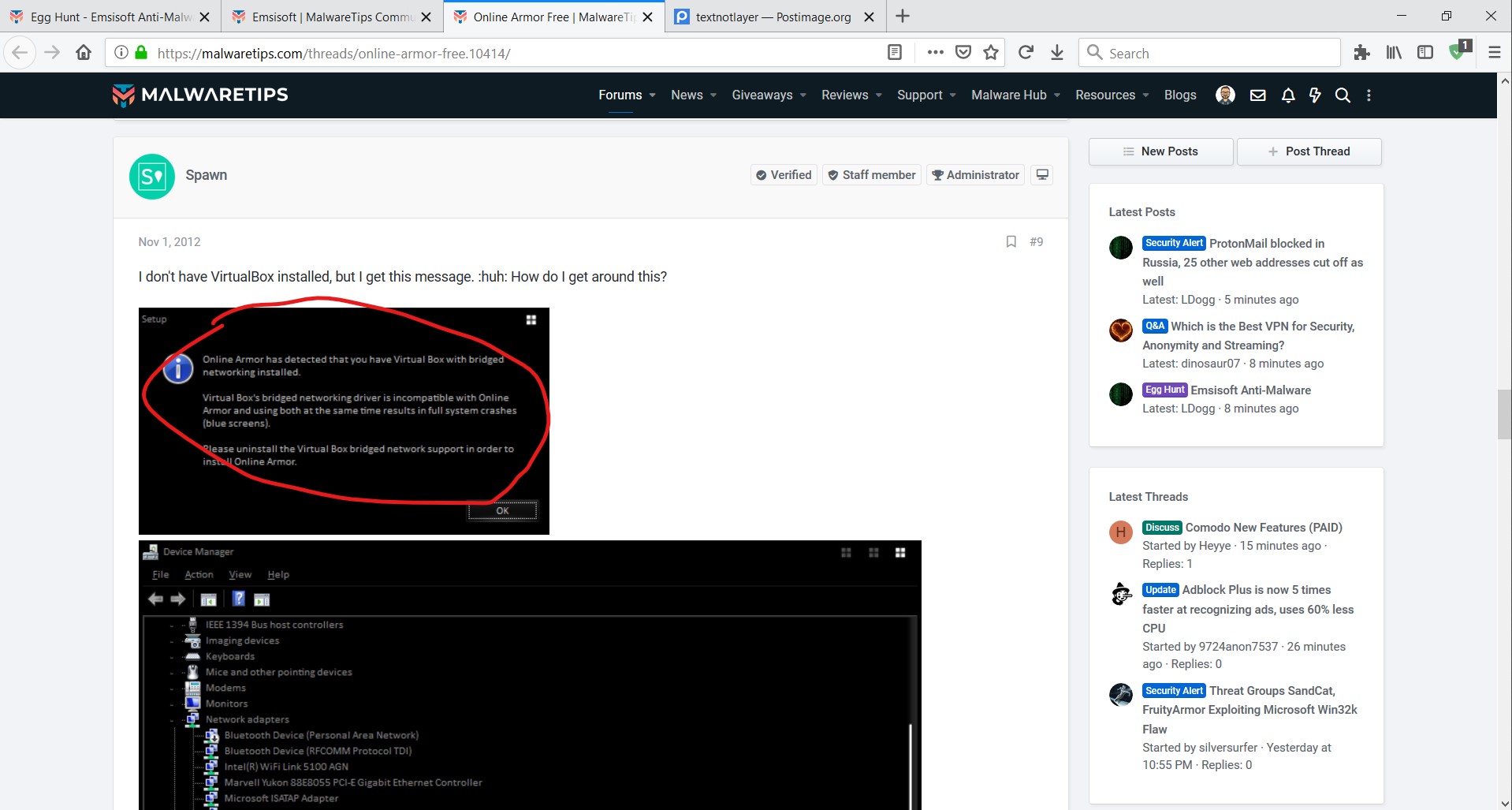Switch to the Emsisoft | MalwareTips Community tab

click(332, 17)
